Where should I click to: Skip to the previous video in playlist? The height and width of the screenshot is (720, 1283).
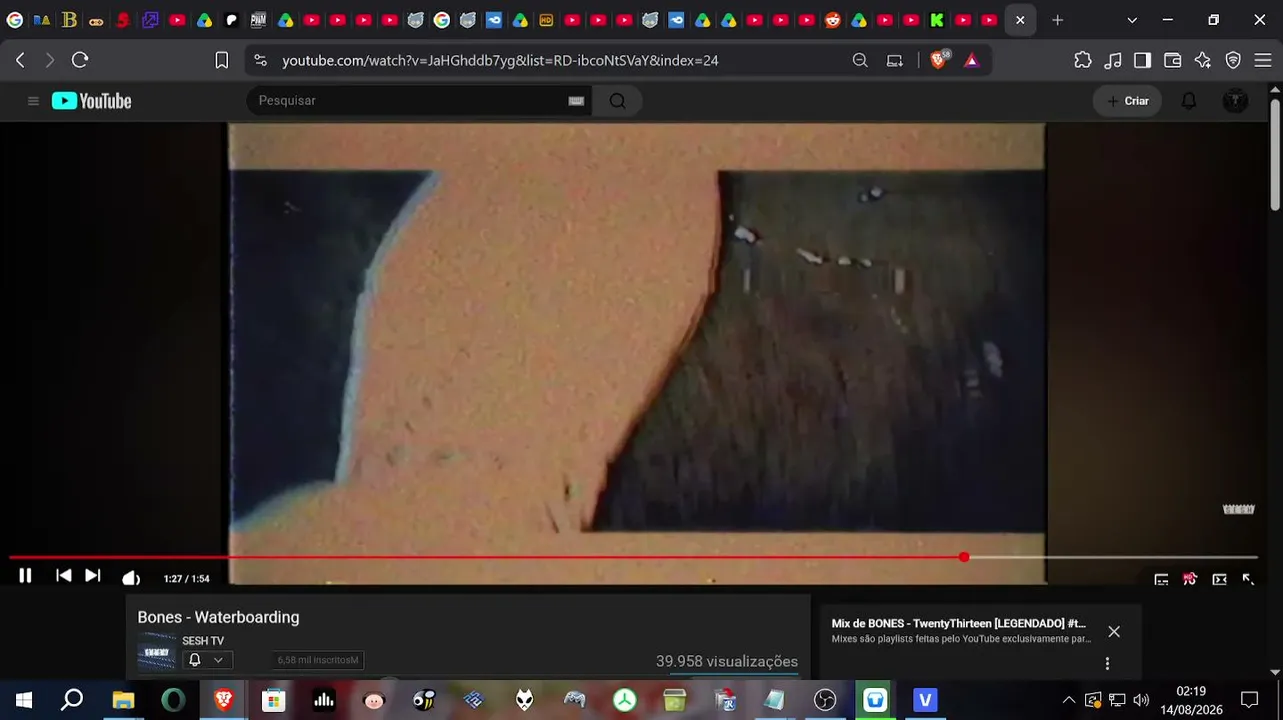[x=63, y=575]
